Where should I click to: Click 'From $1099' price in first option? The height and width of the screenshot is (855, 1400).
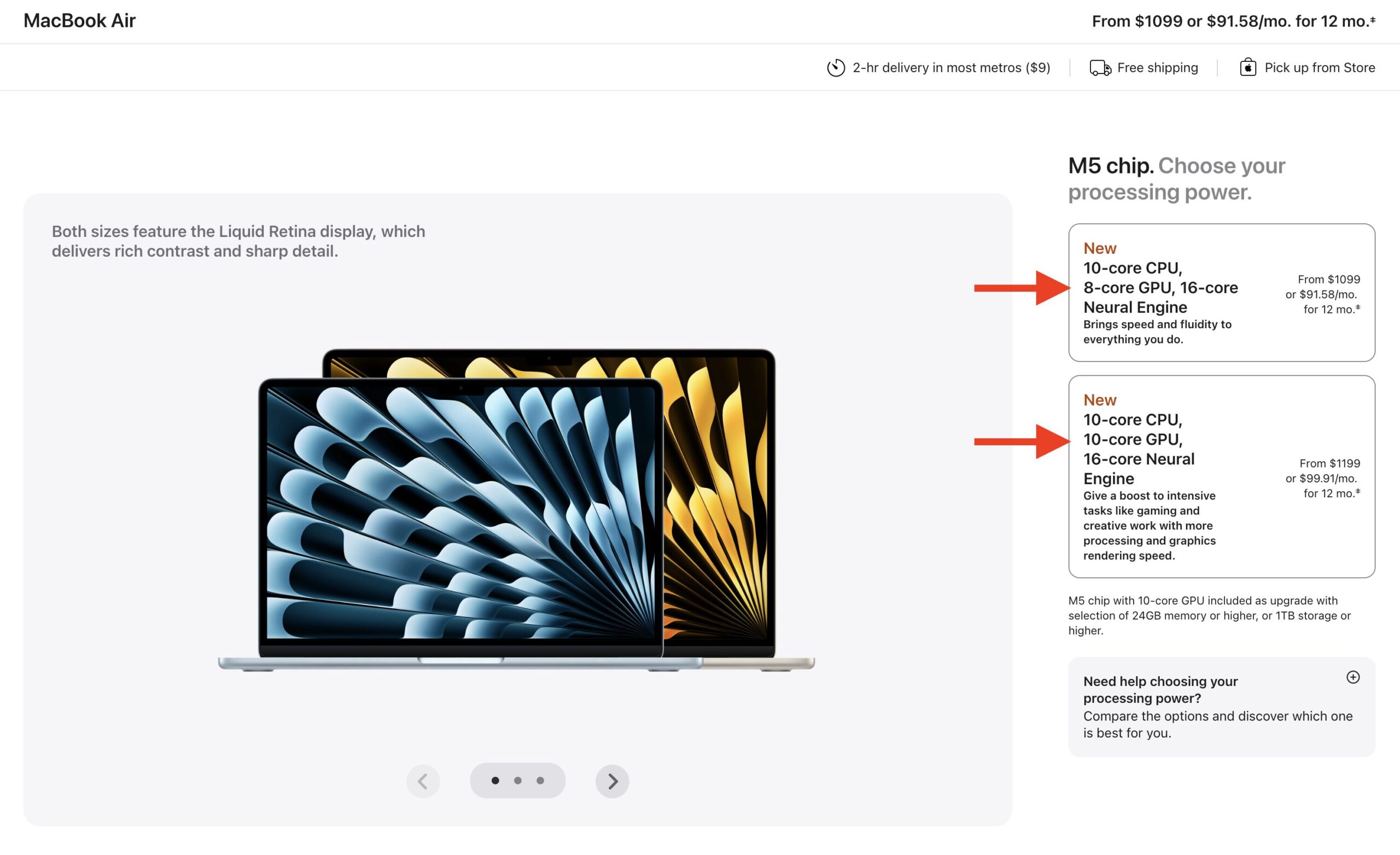pyautogui.click(x=1328, y=279)
